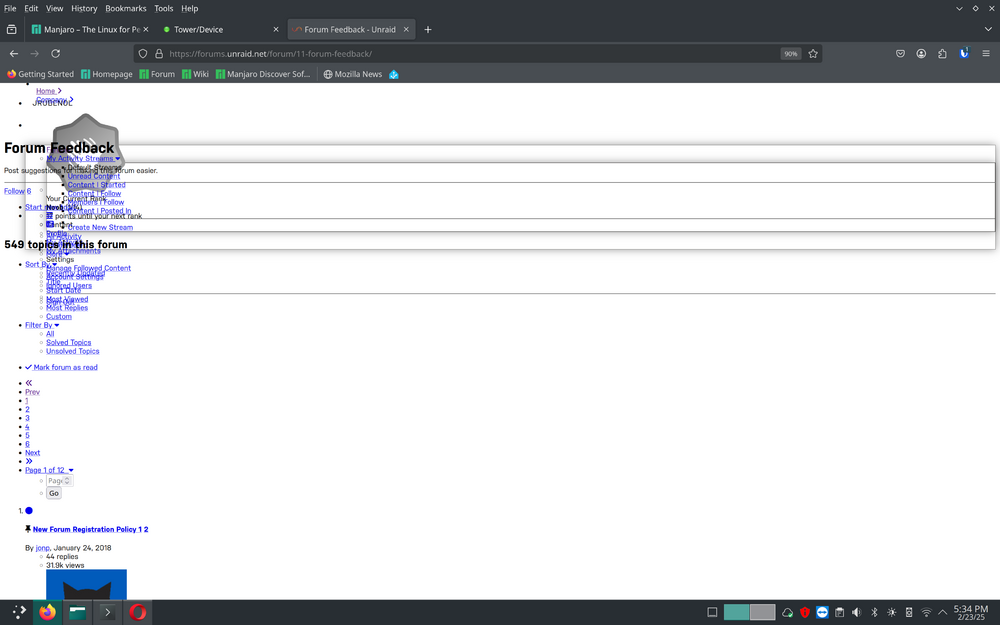Click the Bitwarden extension icon
Screen dimensions: 1000x625
(964, 53)
